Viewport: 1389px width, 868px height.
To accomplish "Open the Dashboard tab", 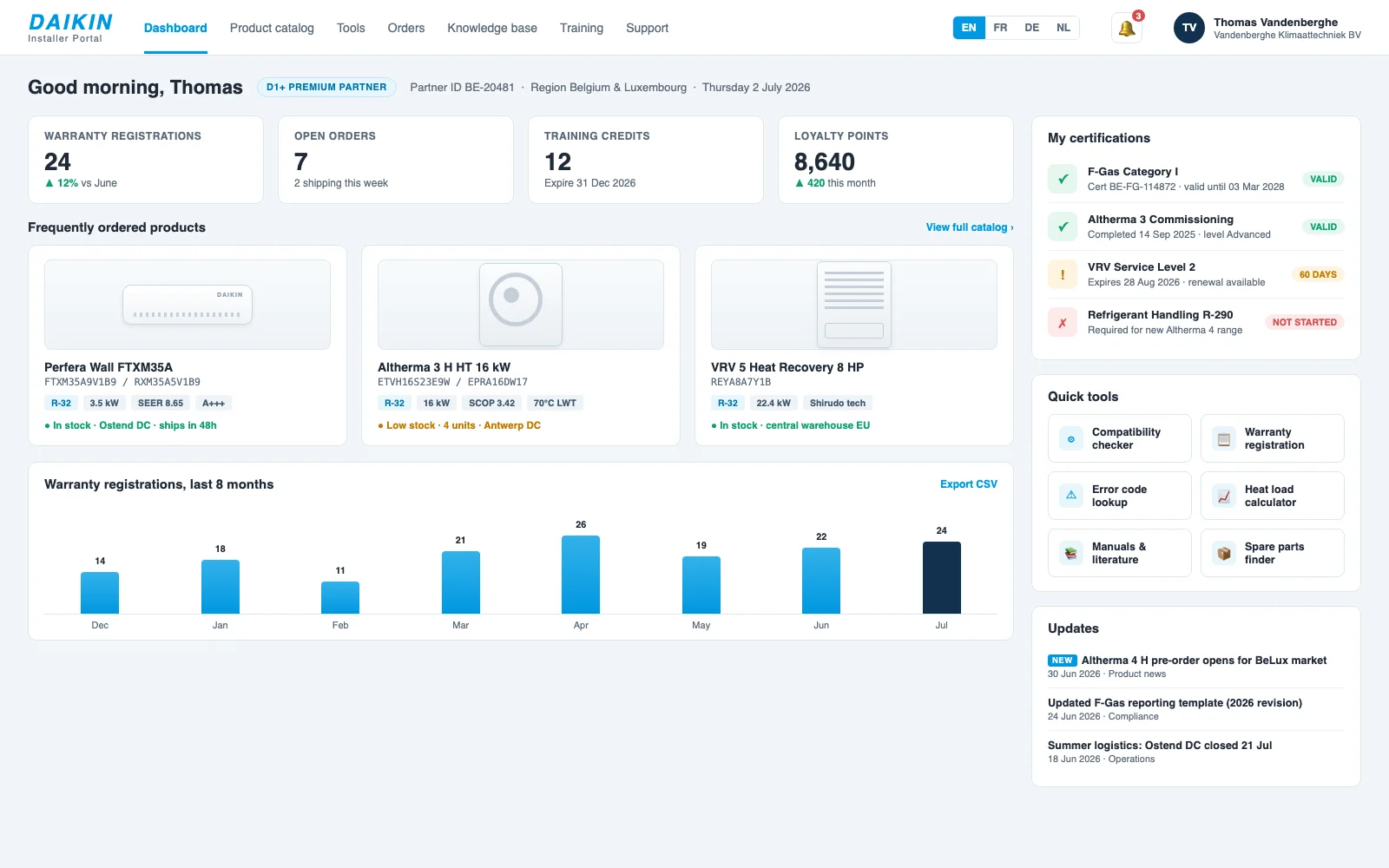I will pos(175,28).
